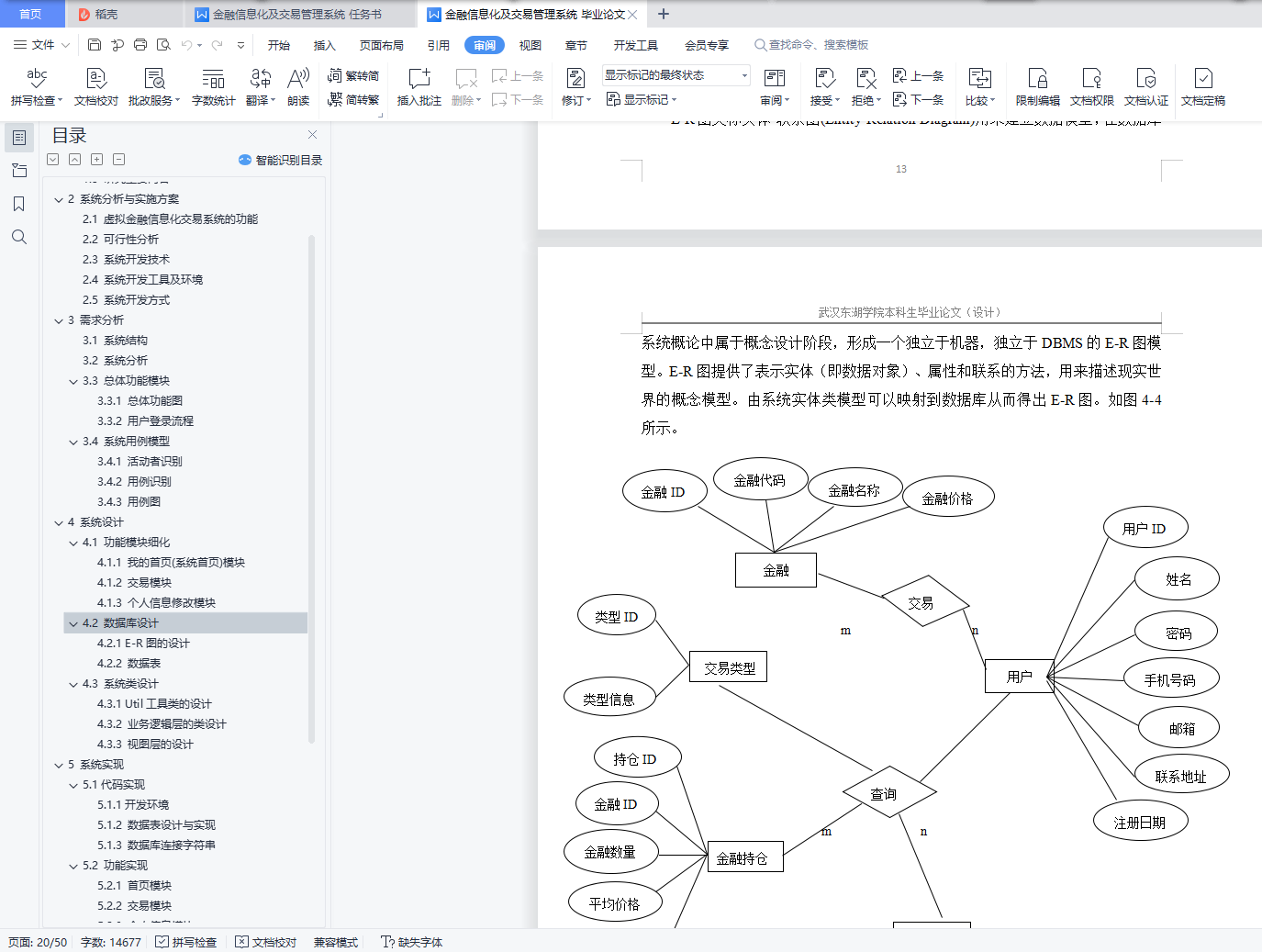
Task: Convert text with 繁转简
Action: [x=353, y=76]
